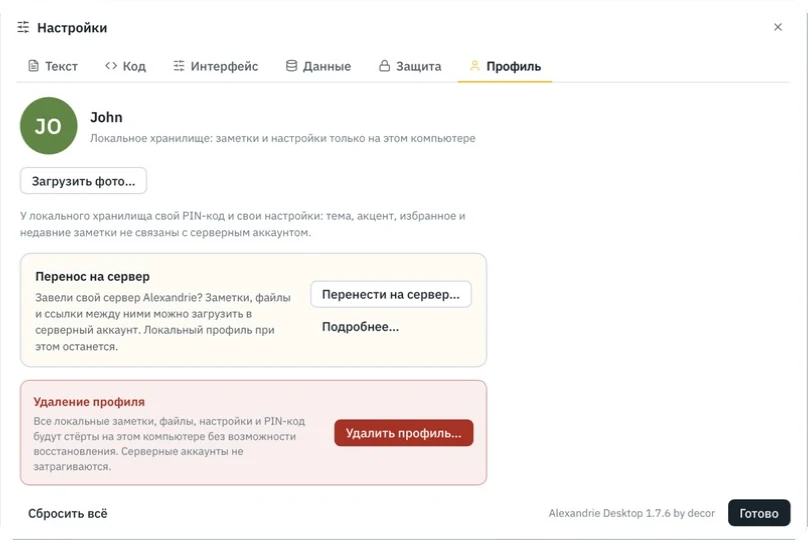The height and width of the screenshot is (540, 808).
Task: Click the Настройки dialog title
Action: pos(72,28)
